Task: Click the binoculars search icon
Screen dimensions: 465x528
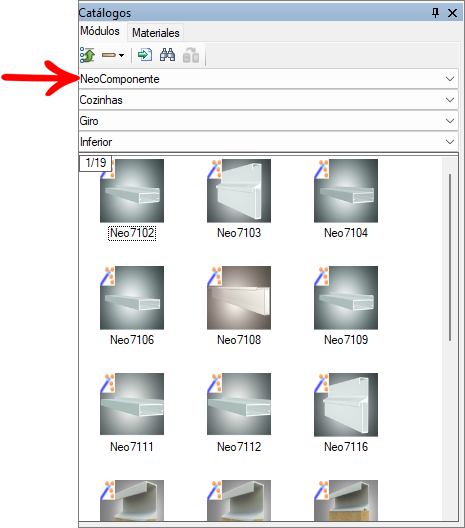Action: (x=167, y=55)
